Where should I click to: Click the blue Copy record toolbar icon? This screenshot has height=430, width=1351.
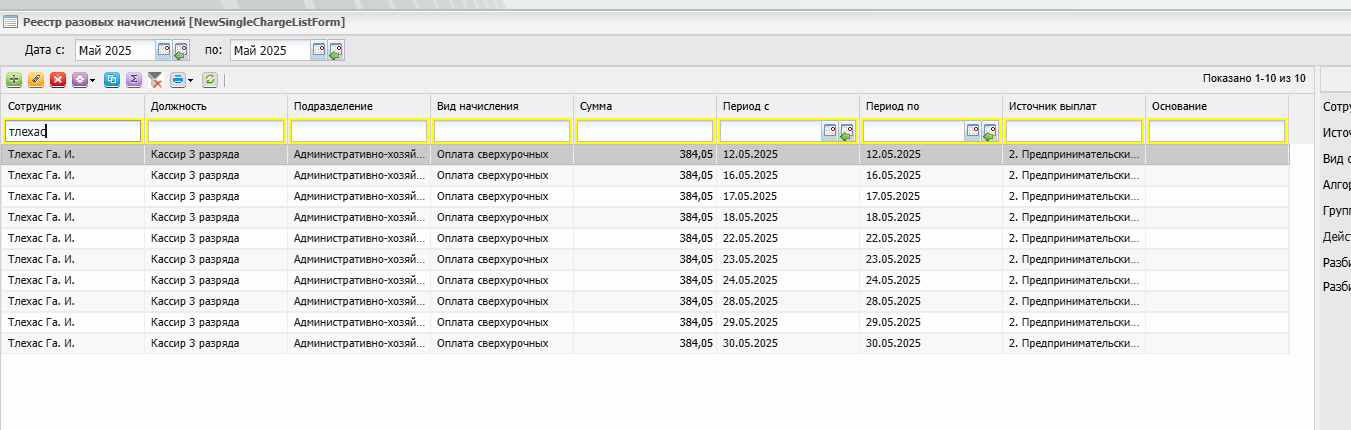pyautogui.click(x=112, y=79)
